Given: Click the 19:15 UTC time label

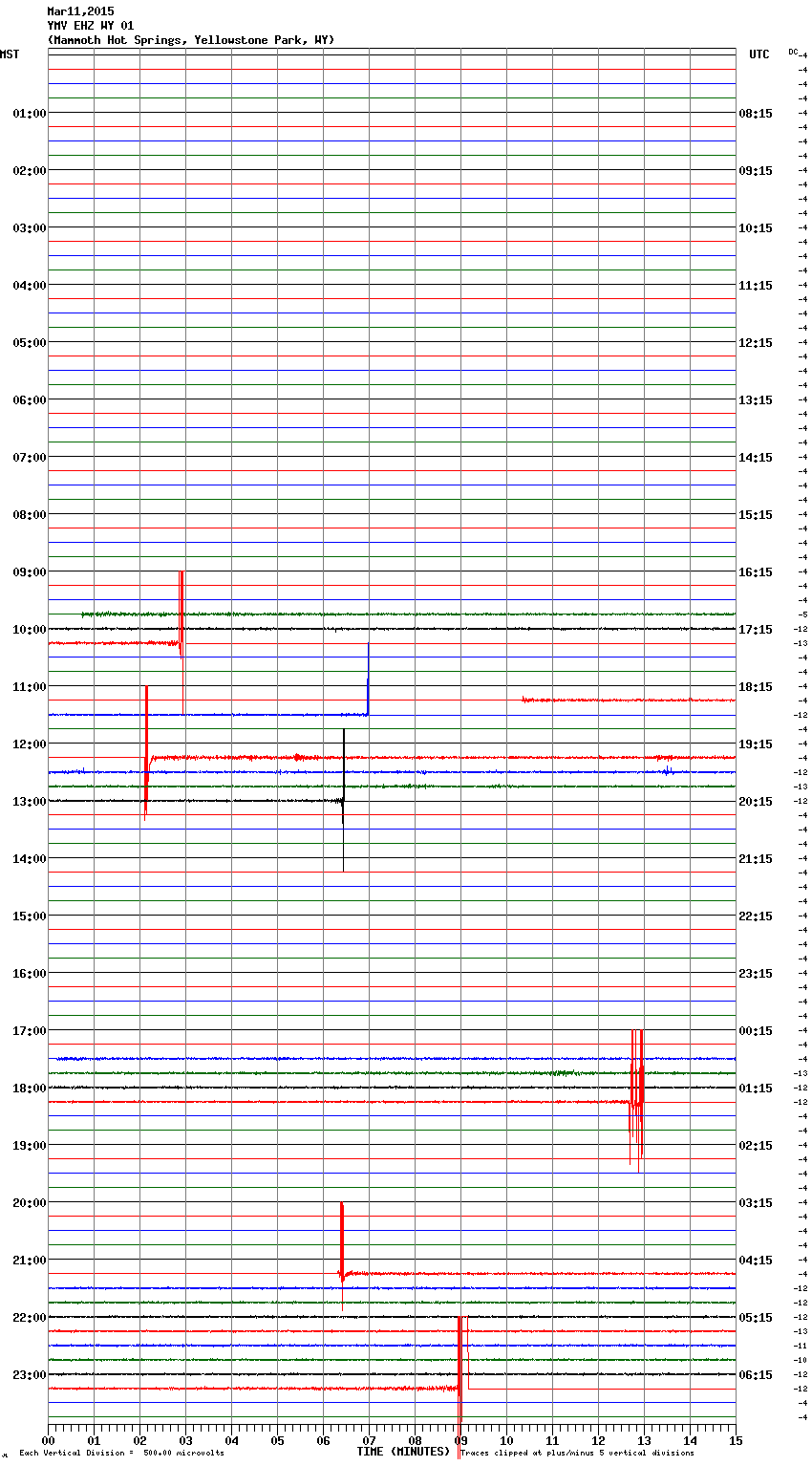Looking at the screenshot, I should [x=756, y=744].
